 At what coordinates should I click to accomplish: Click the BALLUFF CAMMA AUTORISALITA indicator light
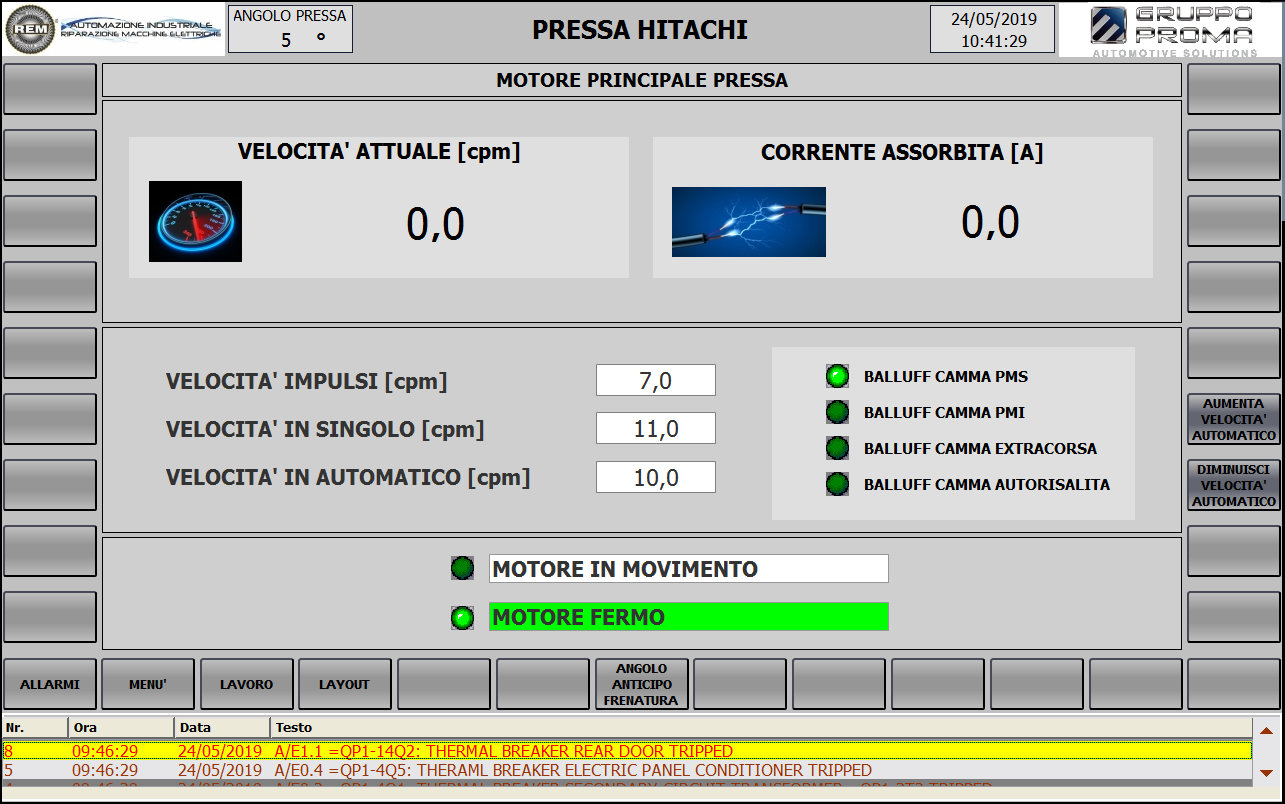[837, 484]
